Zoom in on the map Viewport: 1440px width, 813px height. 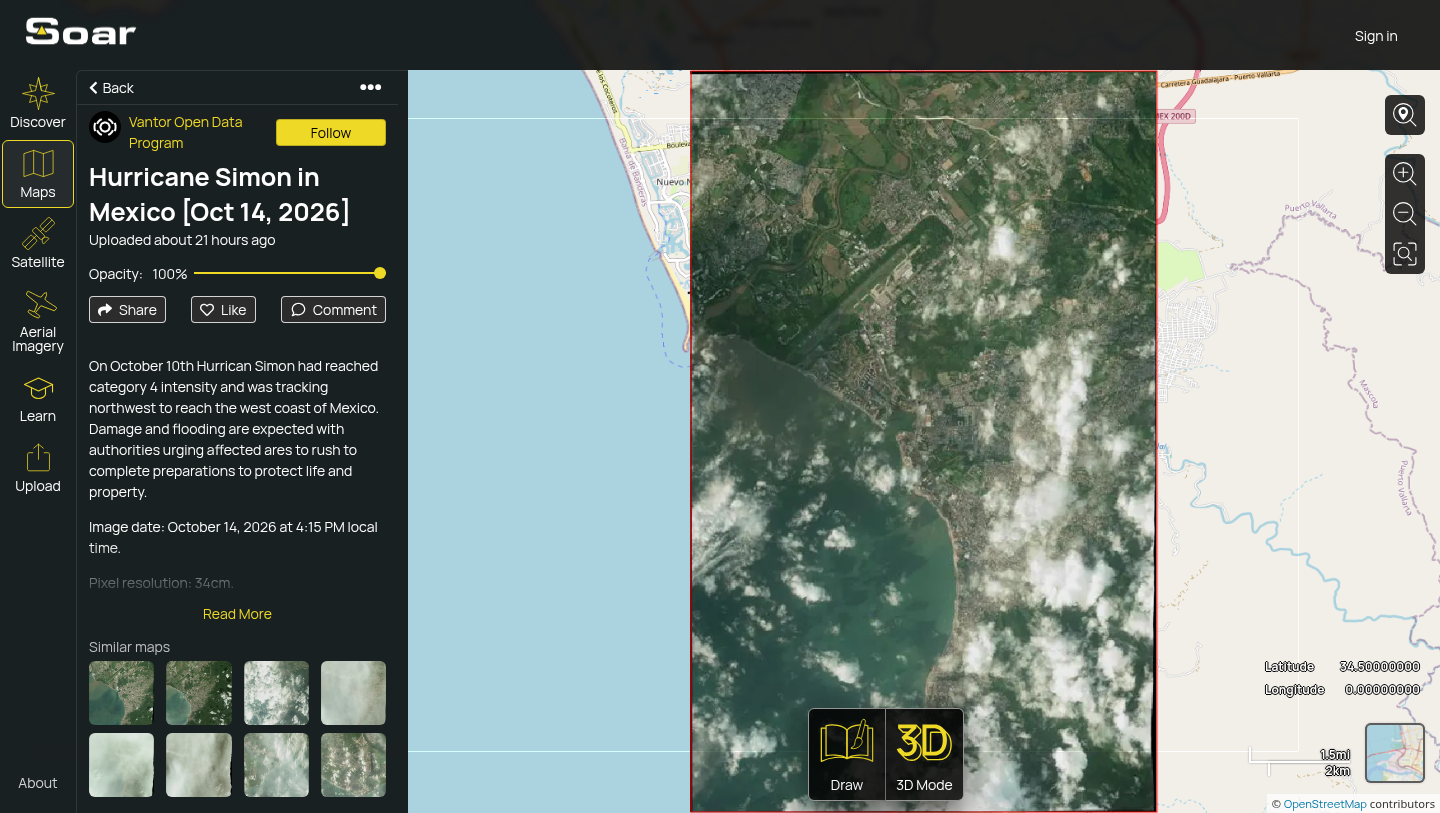coord(1405,174)
